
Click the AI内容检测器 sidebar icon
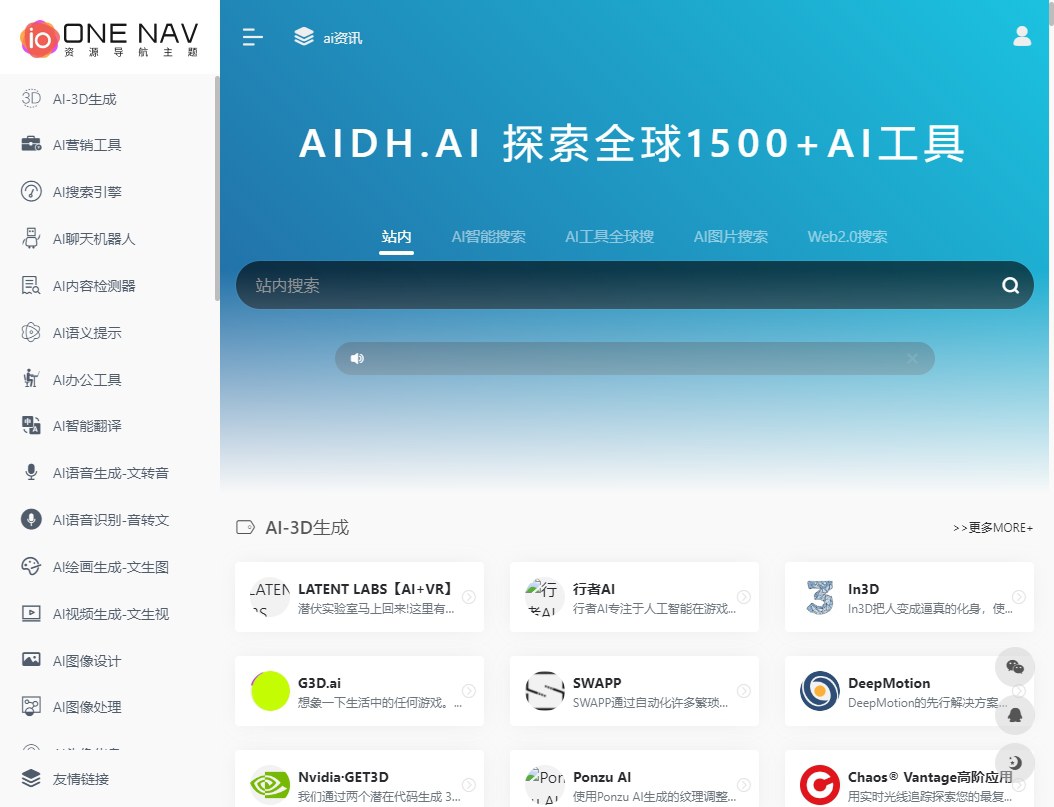pos(31,286)
